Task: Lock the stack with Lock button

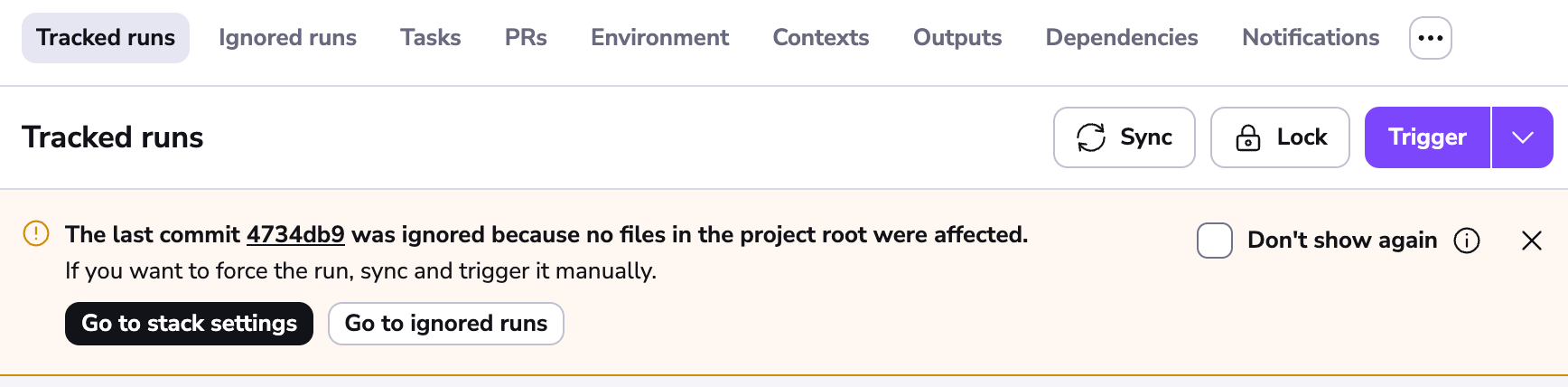Action: tap(1280, 137)
